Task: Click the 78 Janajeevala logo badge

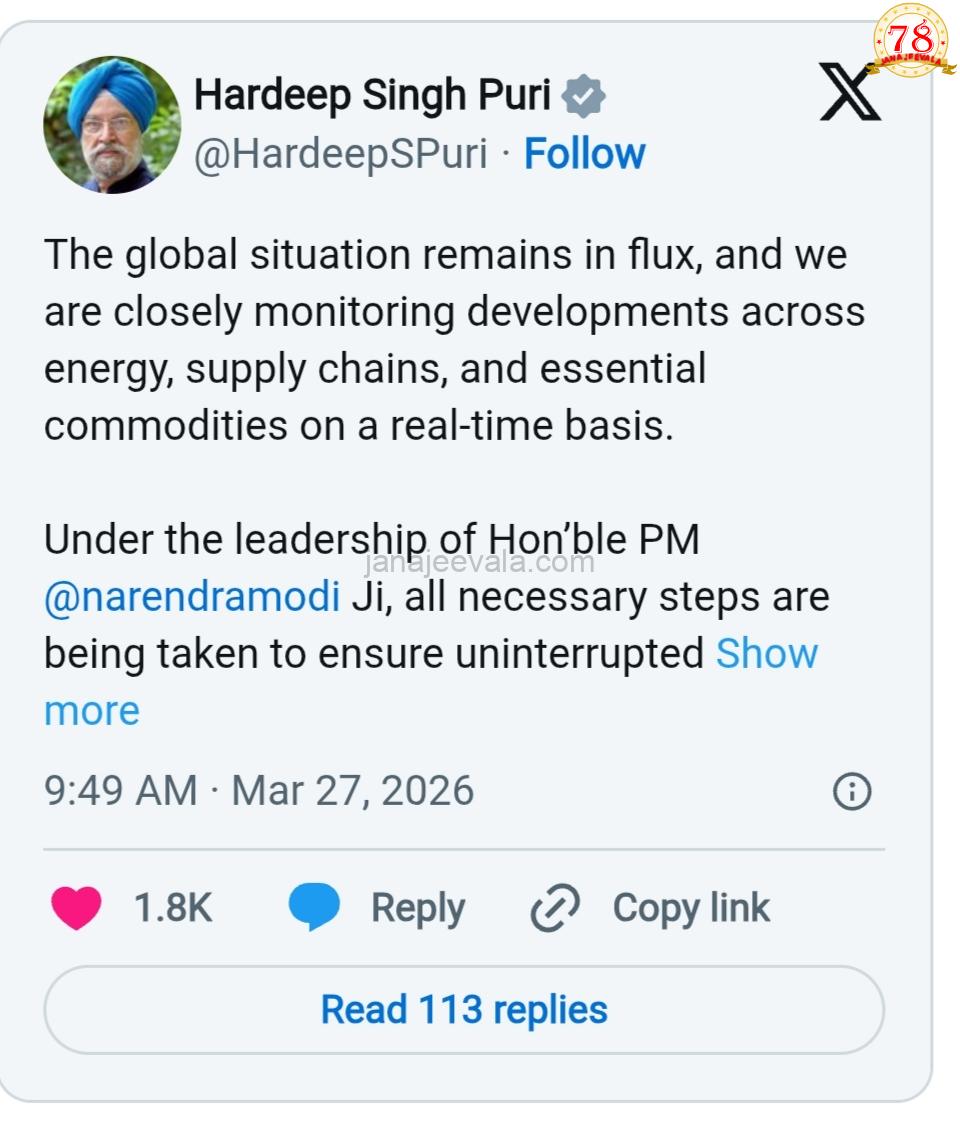Action: pyautogui.click(x=911, y=41)
